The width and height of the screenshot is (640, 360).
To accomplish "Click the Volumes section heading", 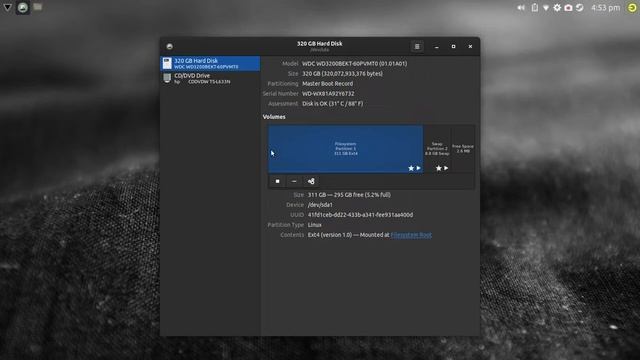I will coord(274,117).
